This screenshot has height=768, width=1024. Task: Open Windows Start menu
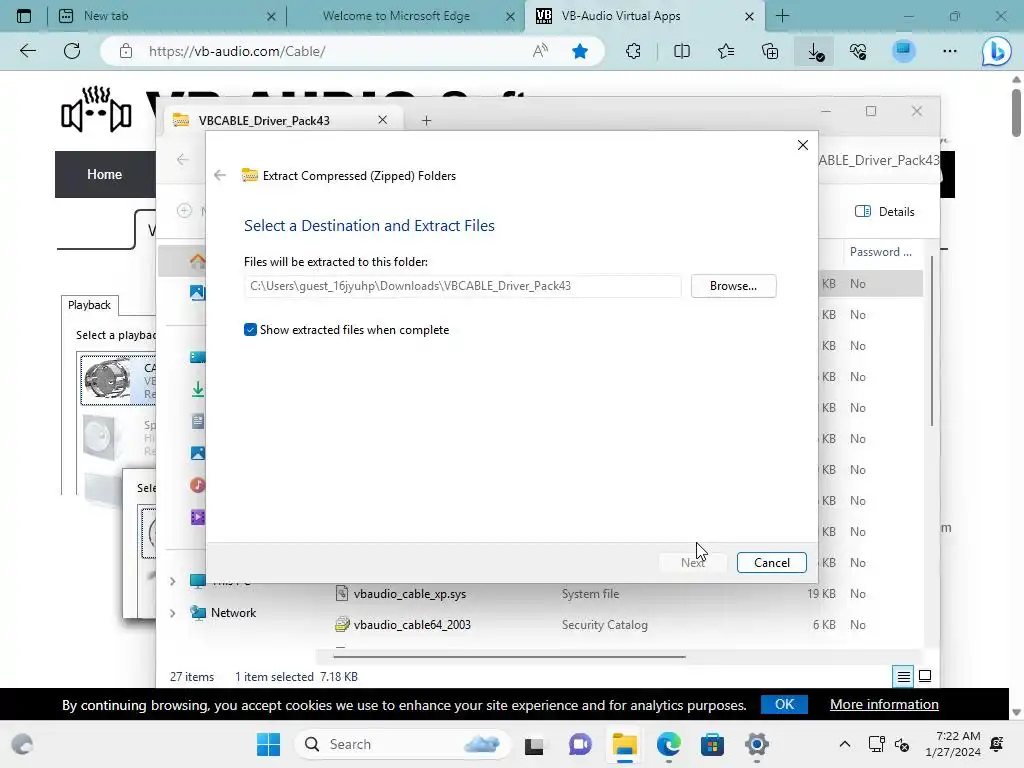[268, 744]
